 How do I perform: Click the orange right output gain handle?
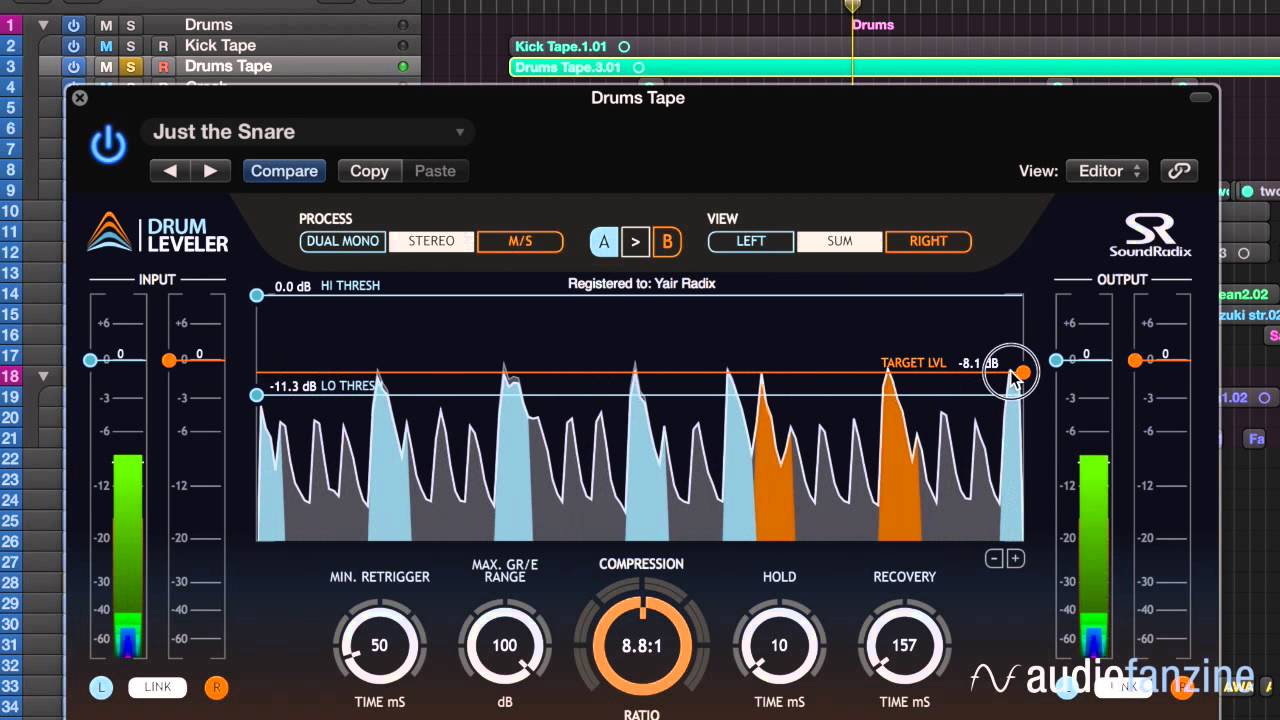[1135, 360]
